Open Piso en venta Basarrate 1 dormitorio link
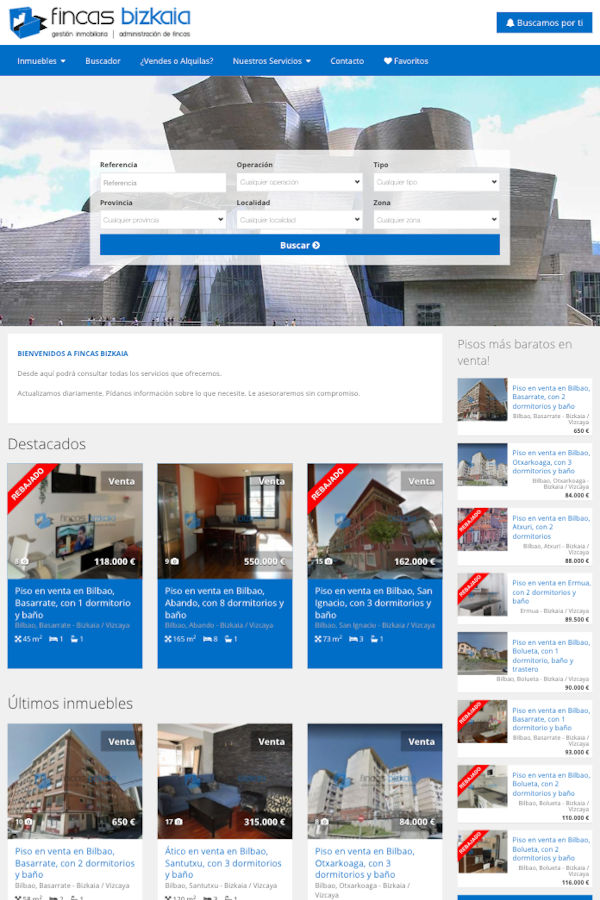Screen dimensions: 600x900 tap(73, 603)
